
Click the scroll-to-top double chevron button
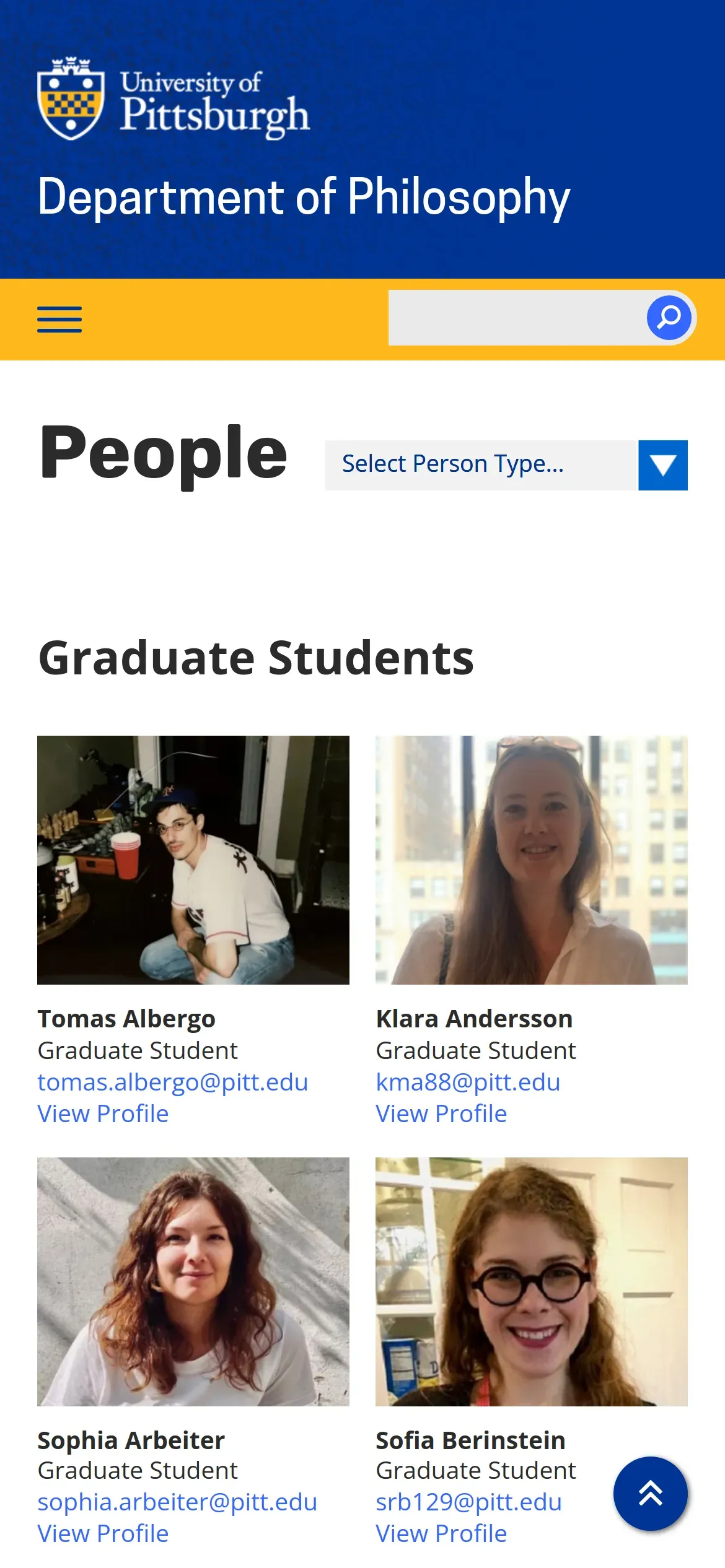tap(650, 1493)
